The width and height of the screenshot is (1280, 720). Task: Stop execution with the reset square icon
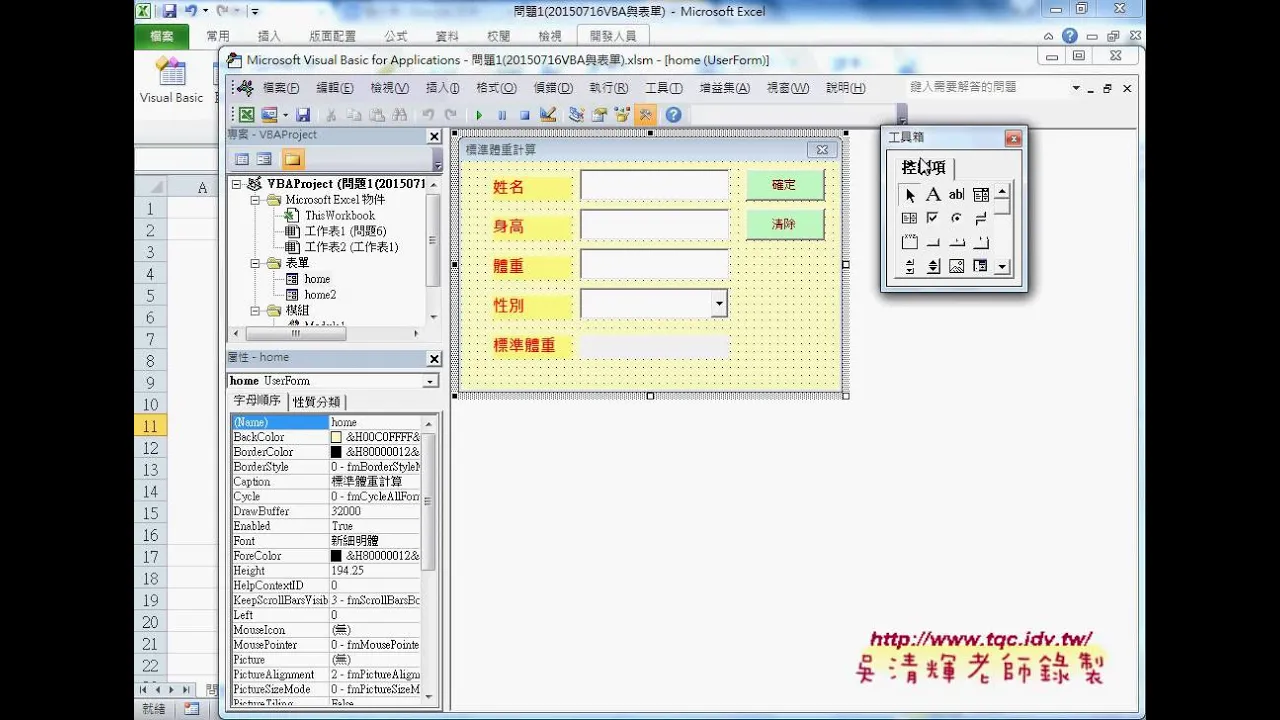point(524,115)
